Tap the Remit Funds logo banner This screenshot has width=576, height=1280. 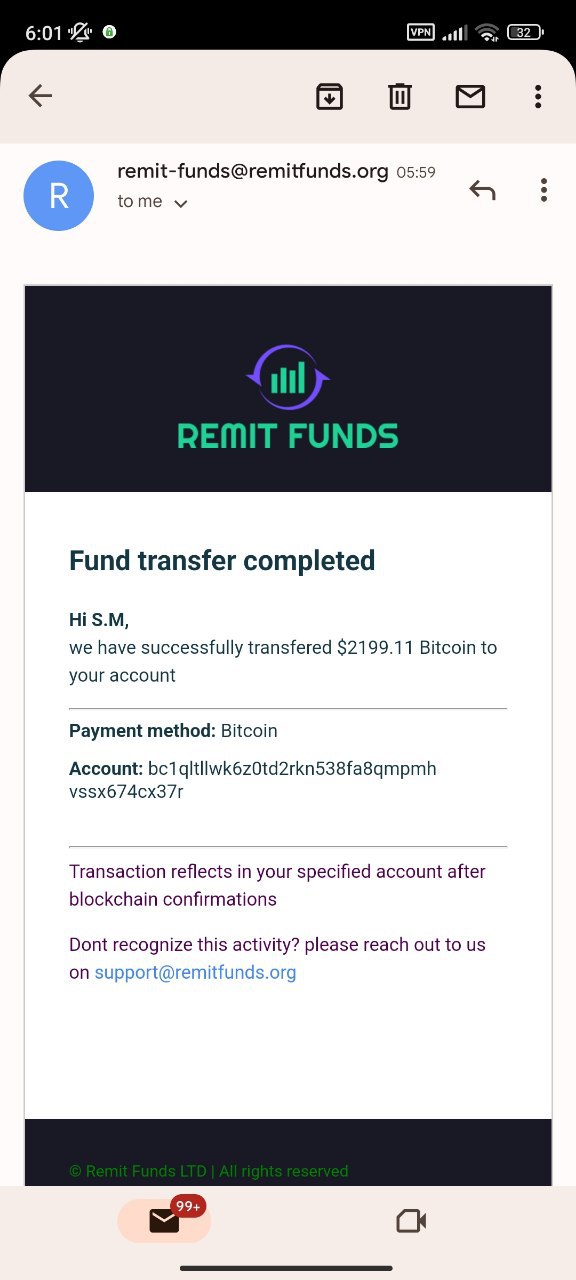pyautogui.click(x=288, y=389)
